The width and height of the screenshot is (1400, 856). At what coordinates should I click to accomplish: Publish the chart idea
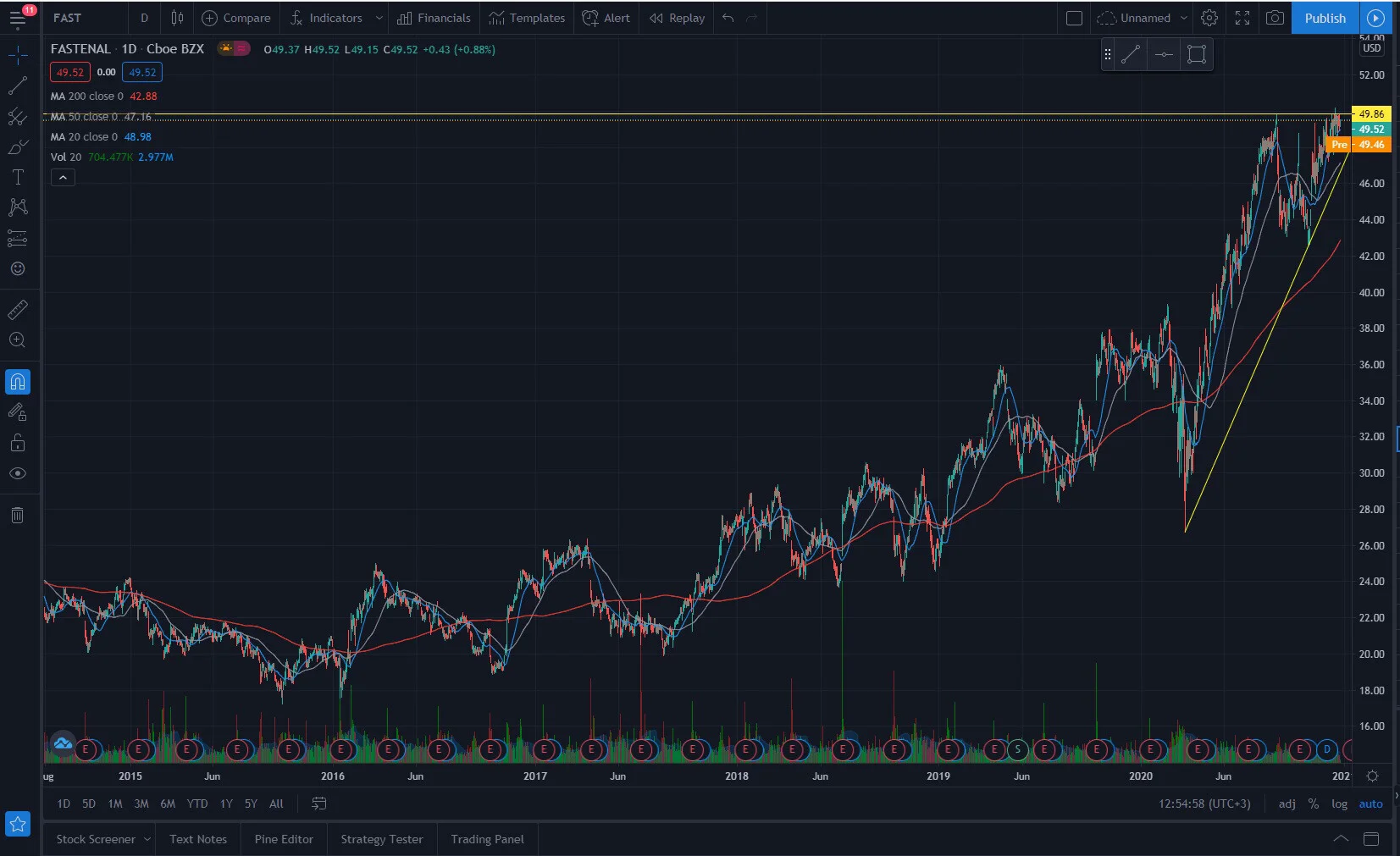coord(1325,18)
